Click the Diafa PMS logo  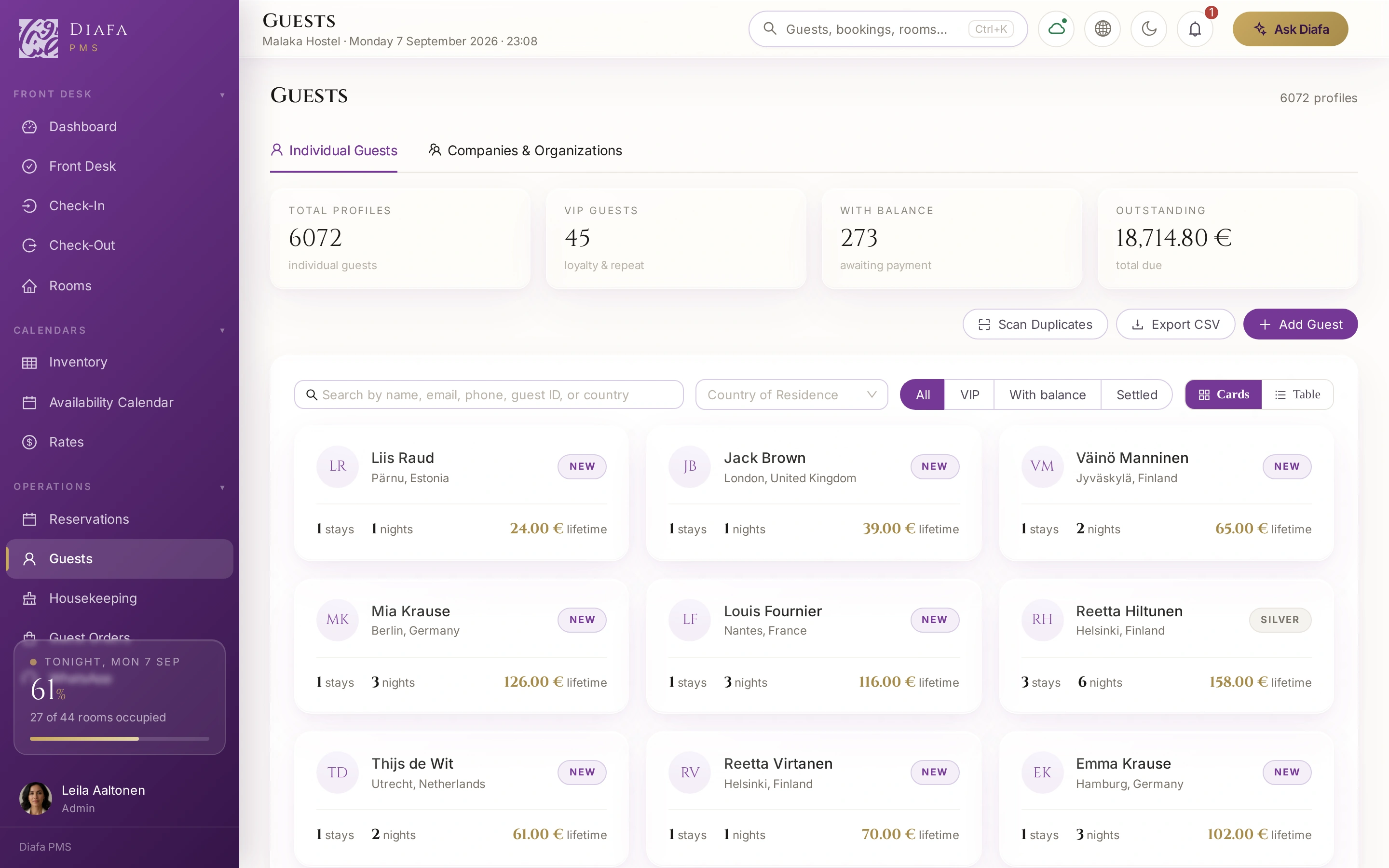(x=73, y=38)
